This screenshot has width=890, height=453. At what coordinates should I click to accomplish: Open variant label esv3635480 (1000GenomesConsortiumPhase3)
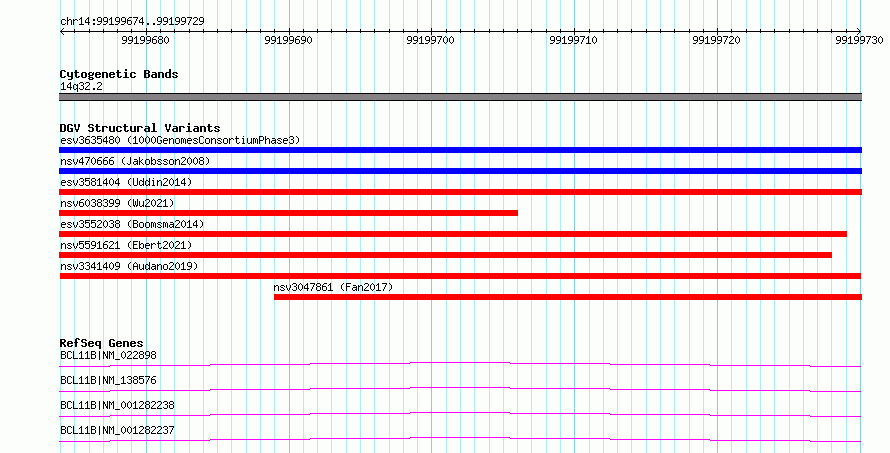[180, 140]
